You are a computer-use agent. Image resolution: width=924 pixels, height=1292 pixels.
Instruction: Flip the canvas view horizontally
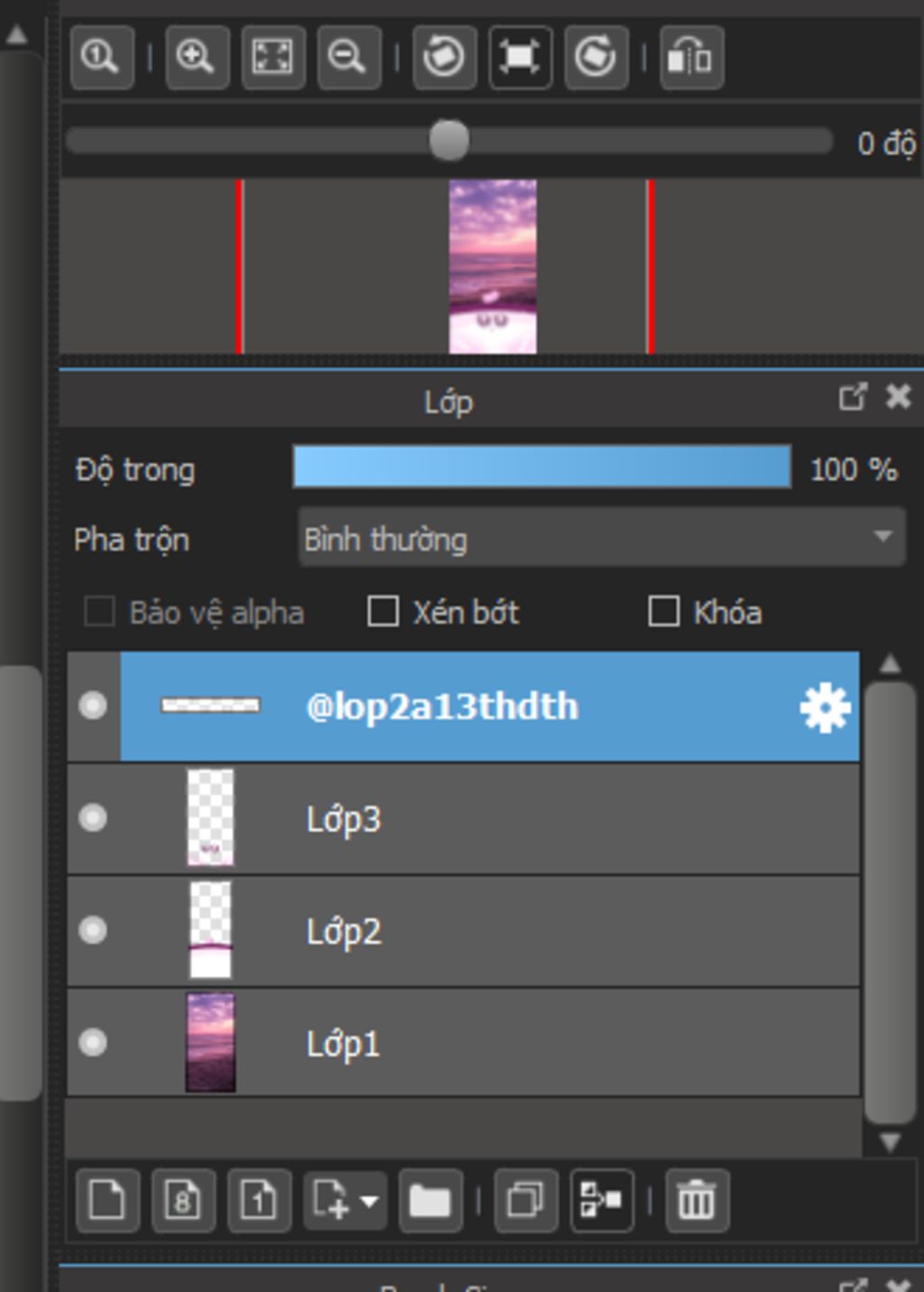[690, 58]
